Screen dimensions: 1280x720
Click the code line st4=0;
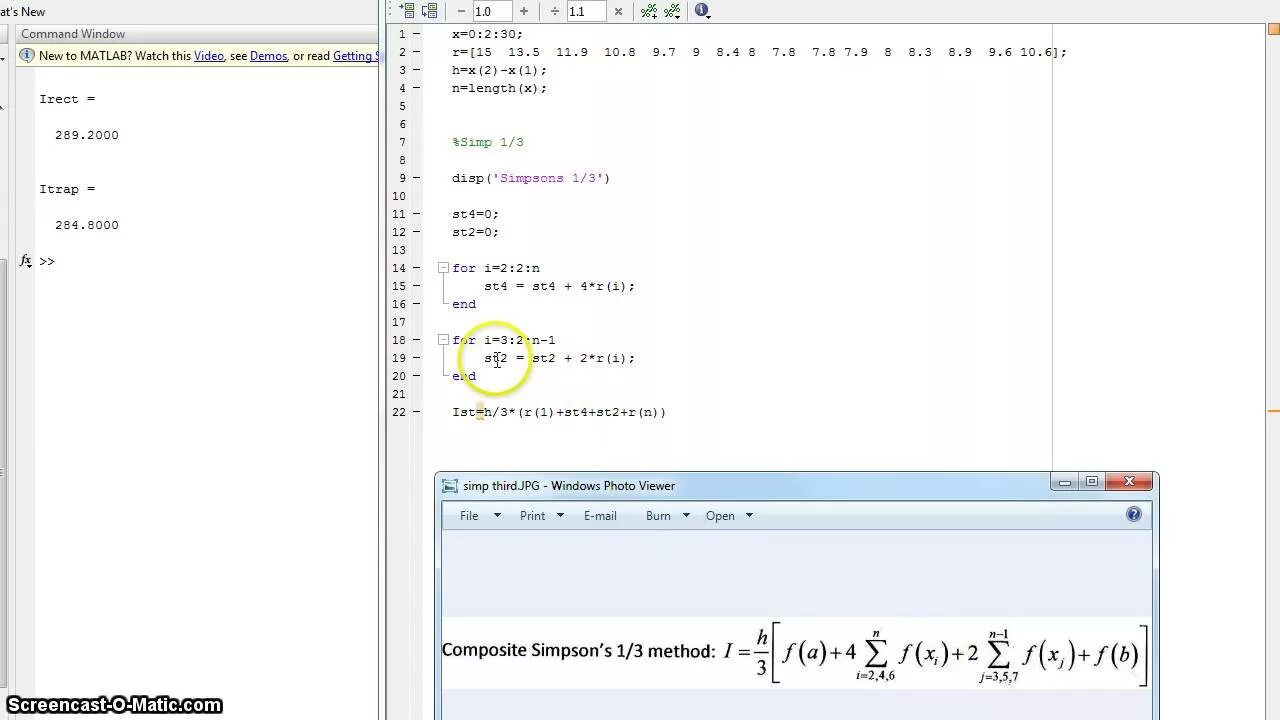click(475, 214)
